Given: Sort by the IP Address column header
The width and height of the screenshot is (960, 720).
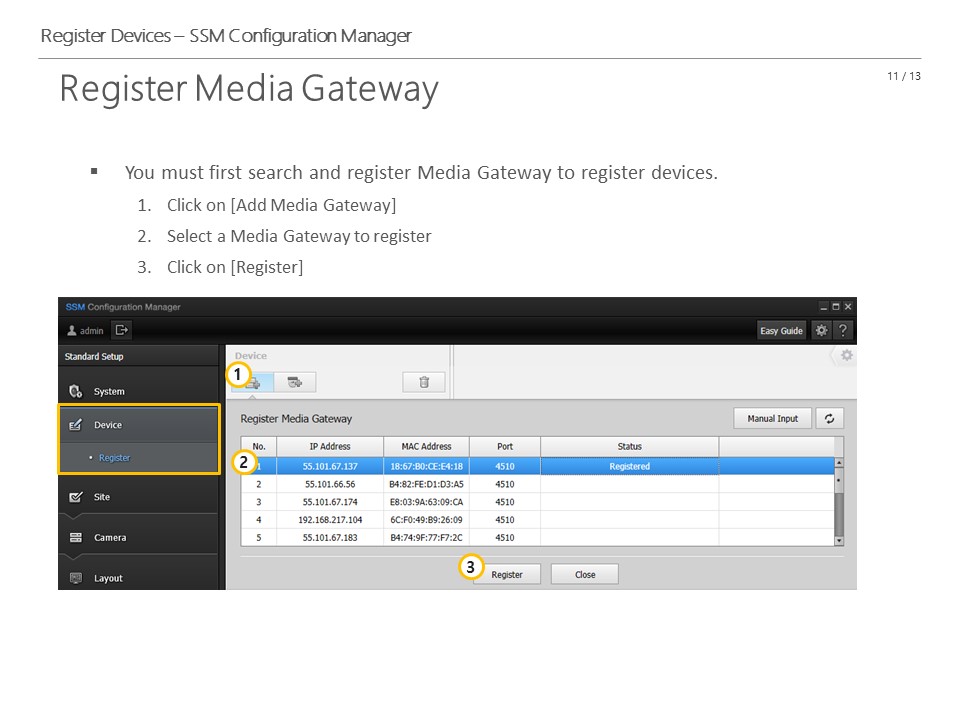Looking at the screenshot, I should tap(330, 446).
